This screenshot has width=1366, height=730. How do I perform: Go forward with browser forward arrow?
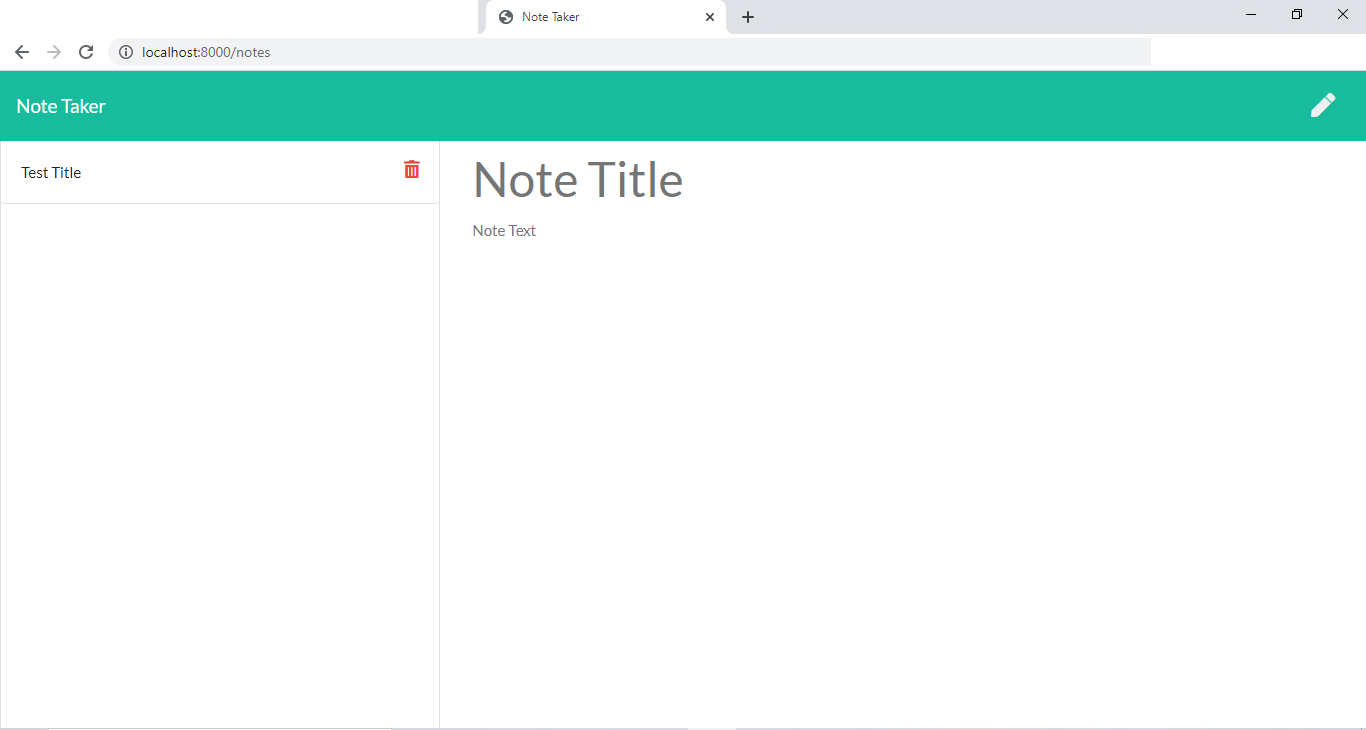[x=54, y=52]
